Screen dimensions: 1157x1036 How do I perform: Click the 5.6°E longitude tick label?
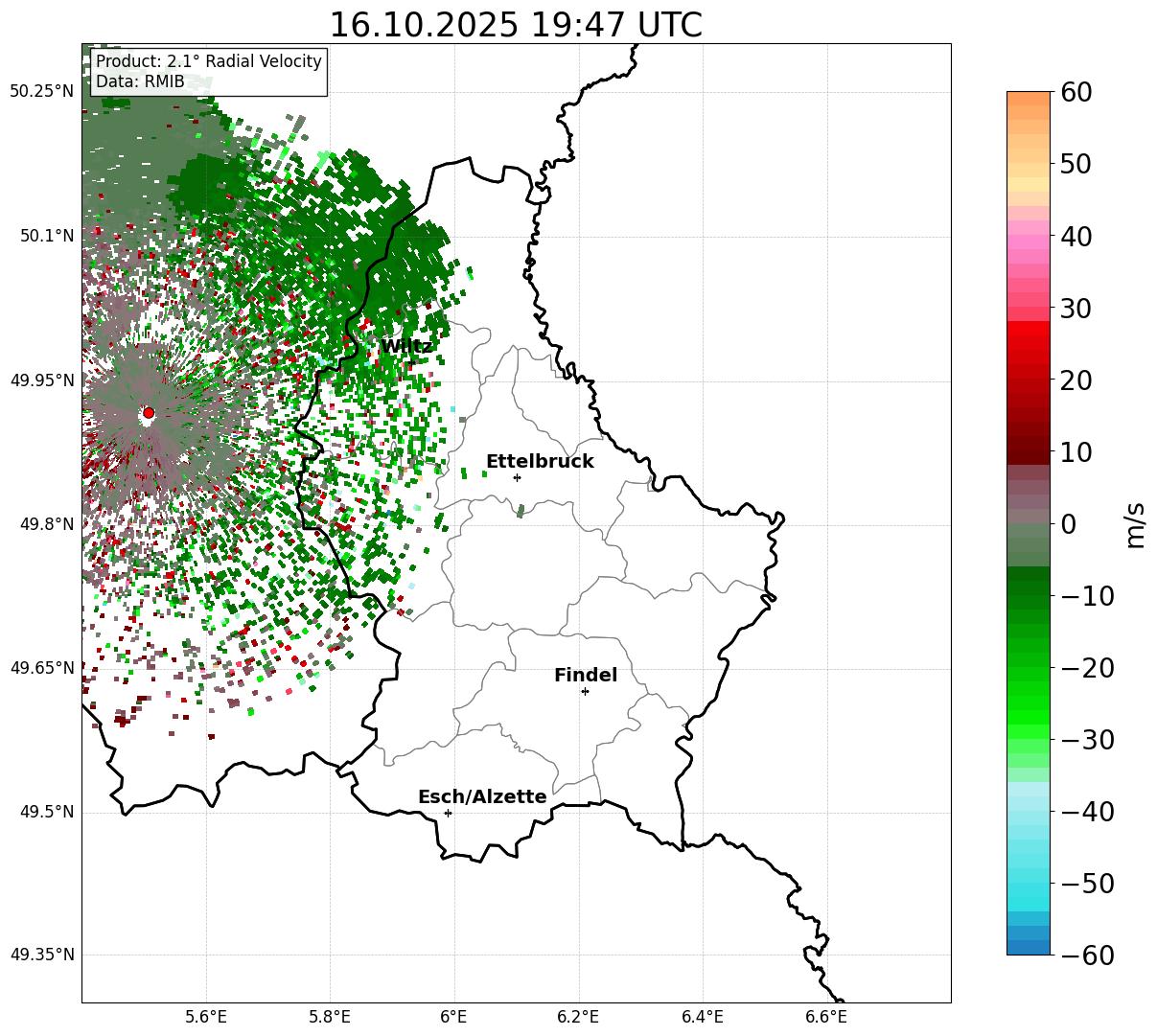tap(206, 1017)
